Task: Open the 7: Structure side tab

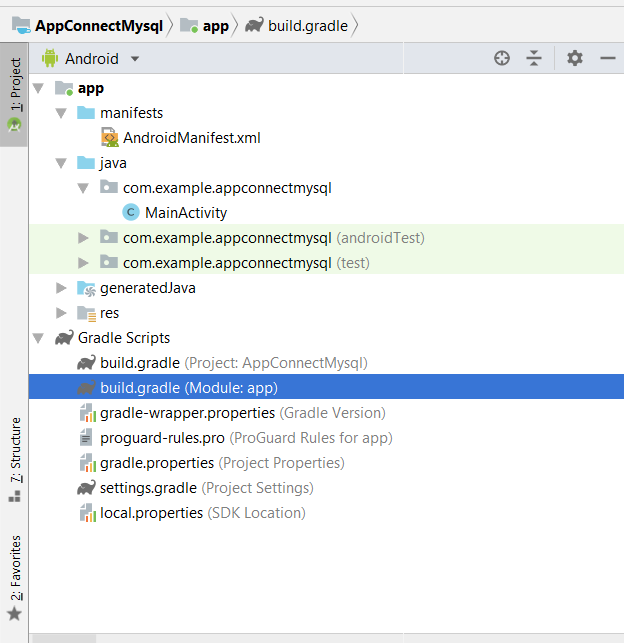Action: [x=15, y=459]
